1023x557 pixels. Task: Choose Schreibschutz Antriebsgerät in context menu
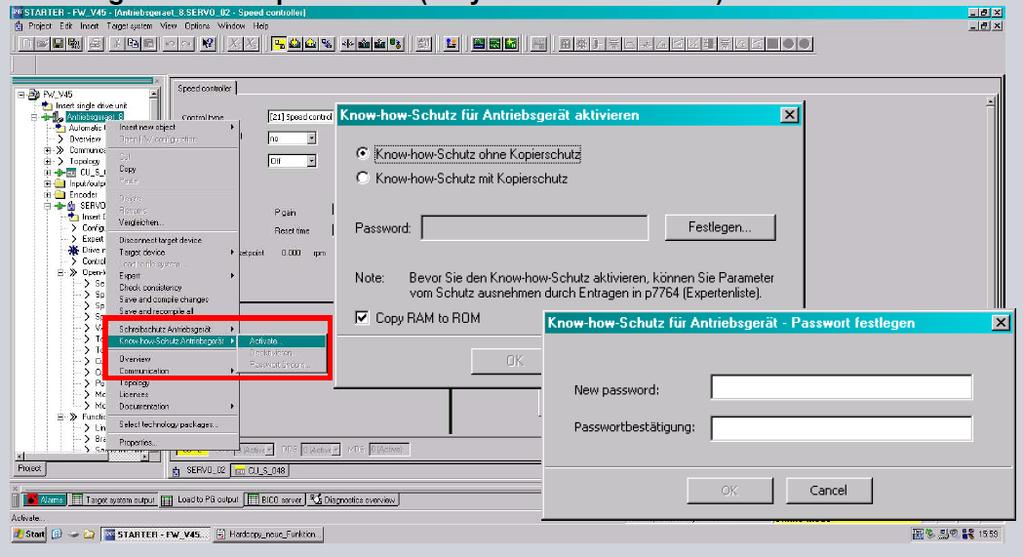(174, 329)
